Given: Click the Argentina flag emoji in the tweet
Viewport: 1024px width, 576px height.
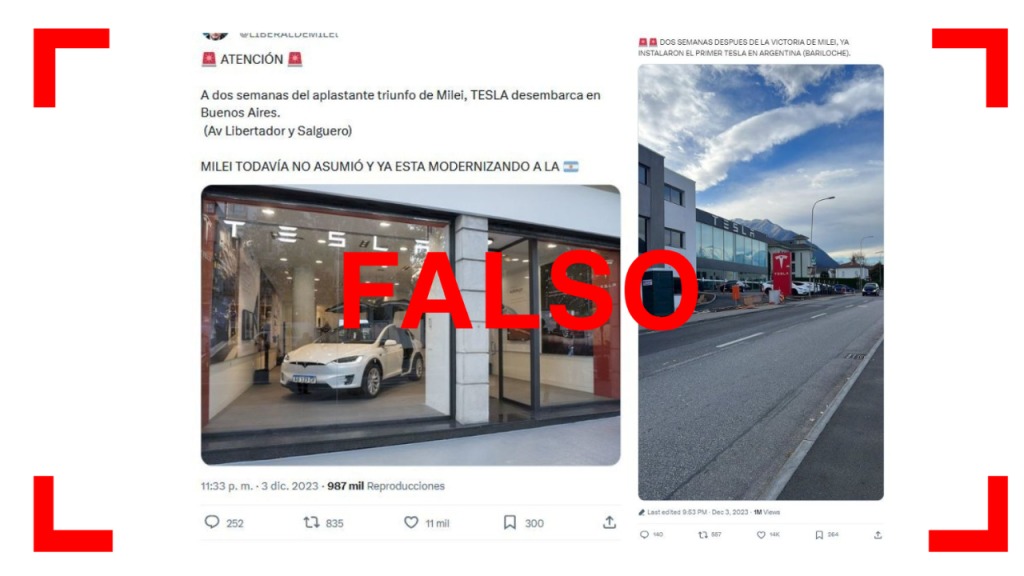Looking at the screenshot, I should tap(571, 167).
